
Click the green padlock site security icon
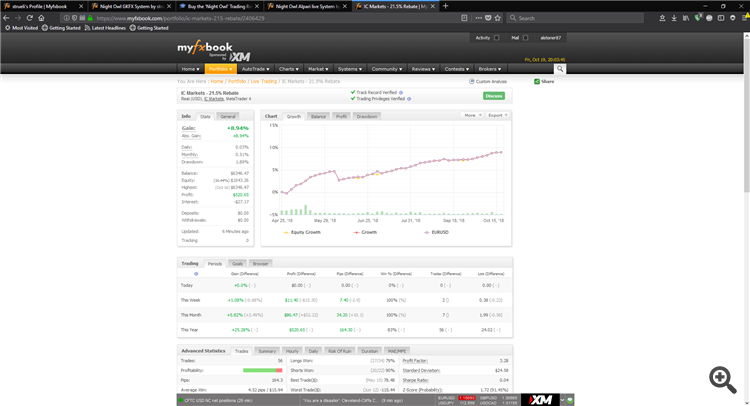90,18
